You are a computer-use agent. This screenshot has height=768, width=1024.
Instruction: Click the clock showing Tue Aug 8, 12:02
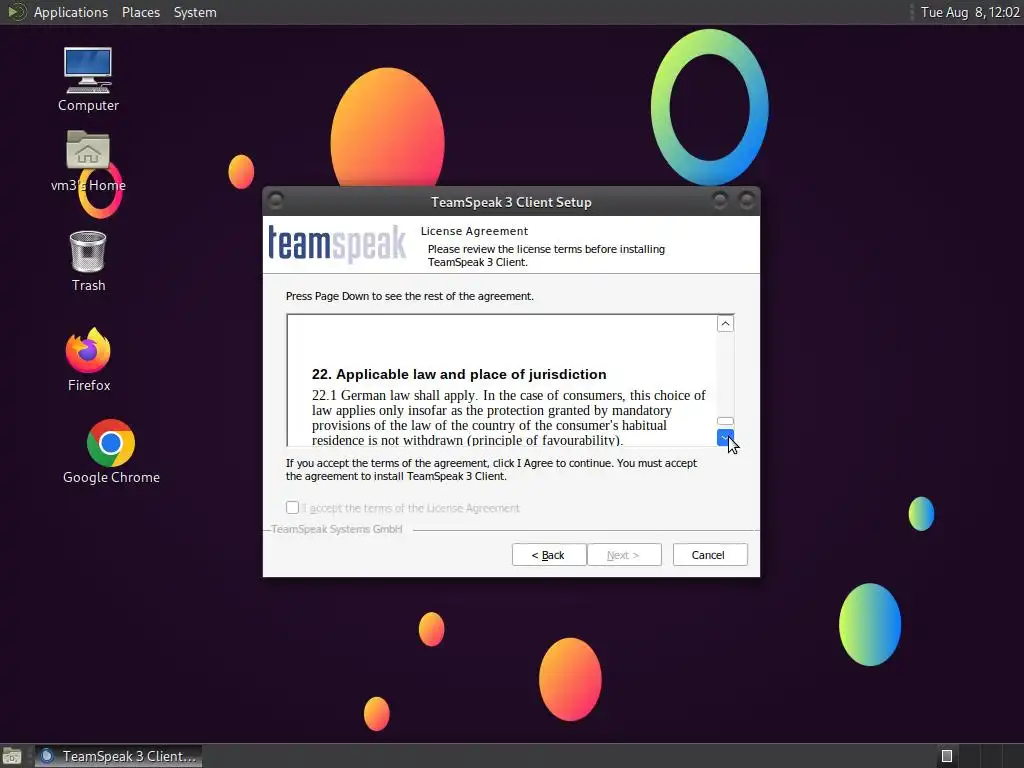(970, 12)
